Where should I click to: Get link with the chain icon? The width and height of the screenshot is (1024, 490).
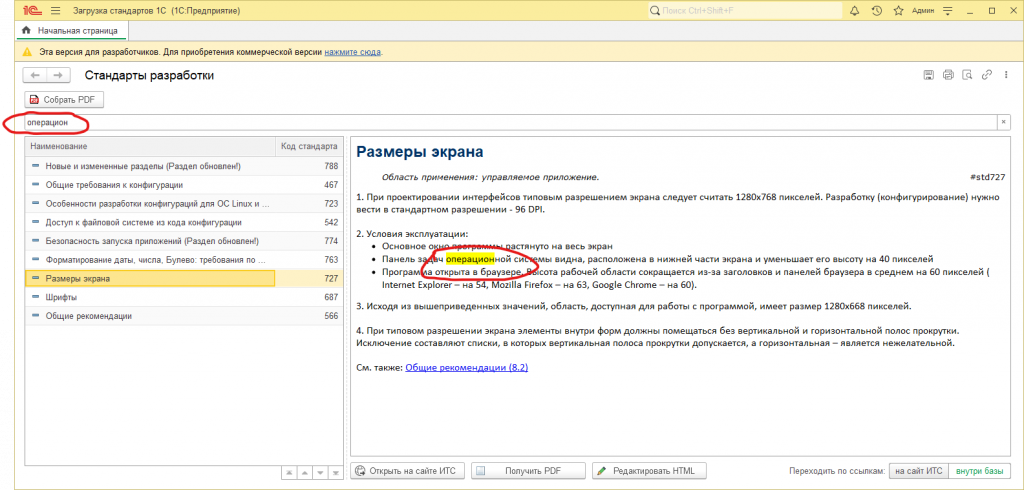987,74
